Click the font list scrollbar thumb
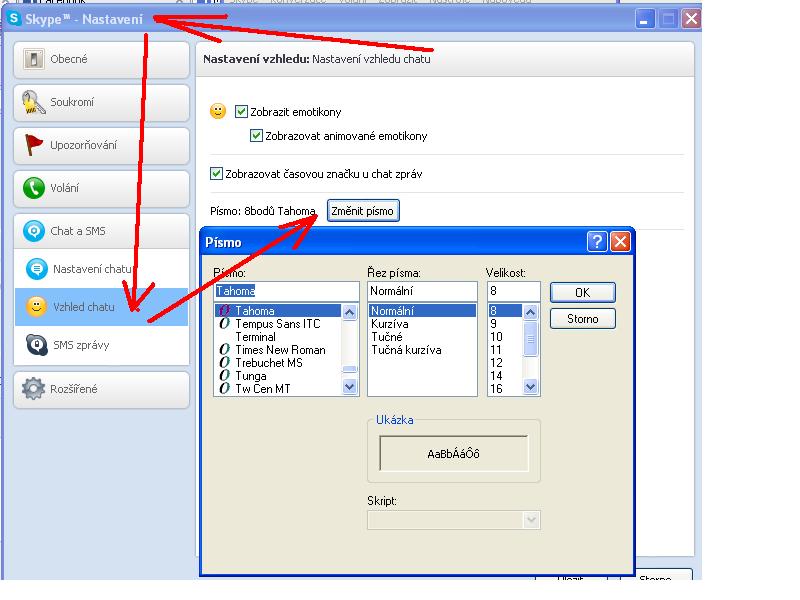The height and width of the screenshot is (600, 800). coord(349,369)
